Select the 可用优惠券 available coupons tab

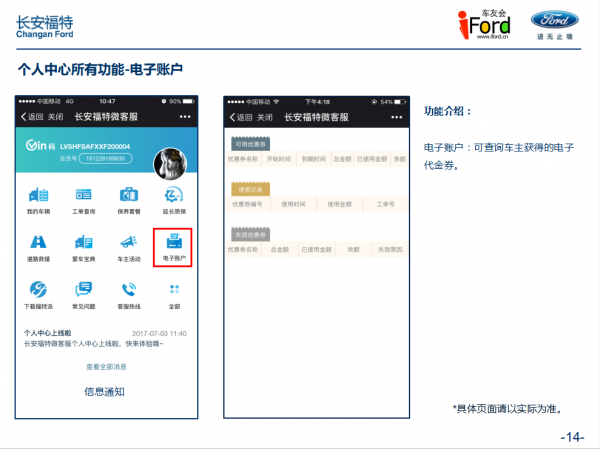coord(251,144)
